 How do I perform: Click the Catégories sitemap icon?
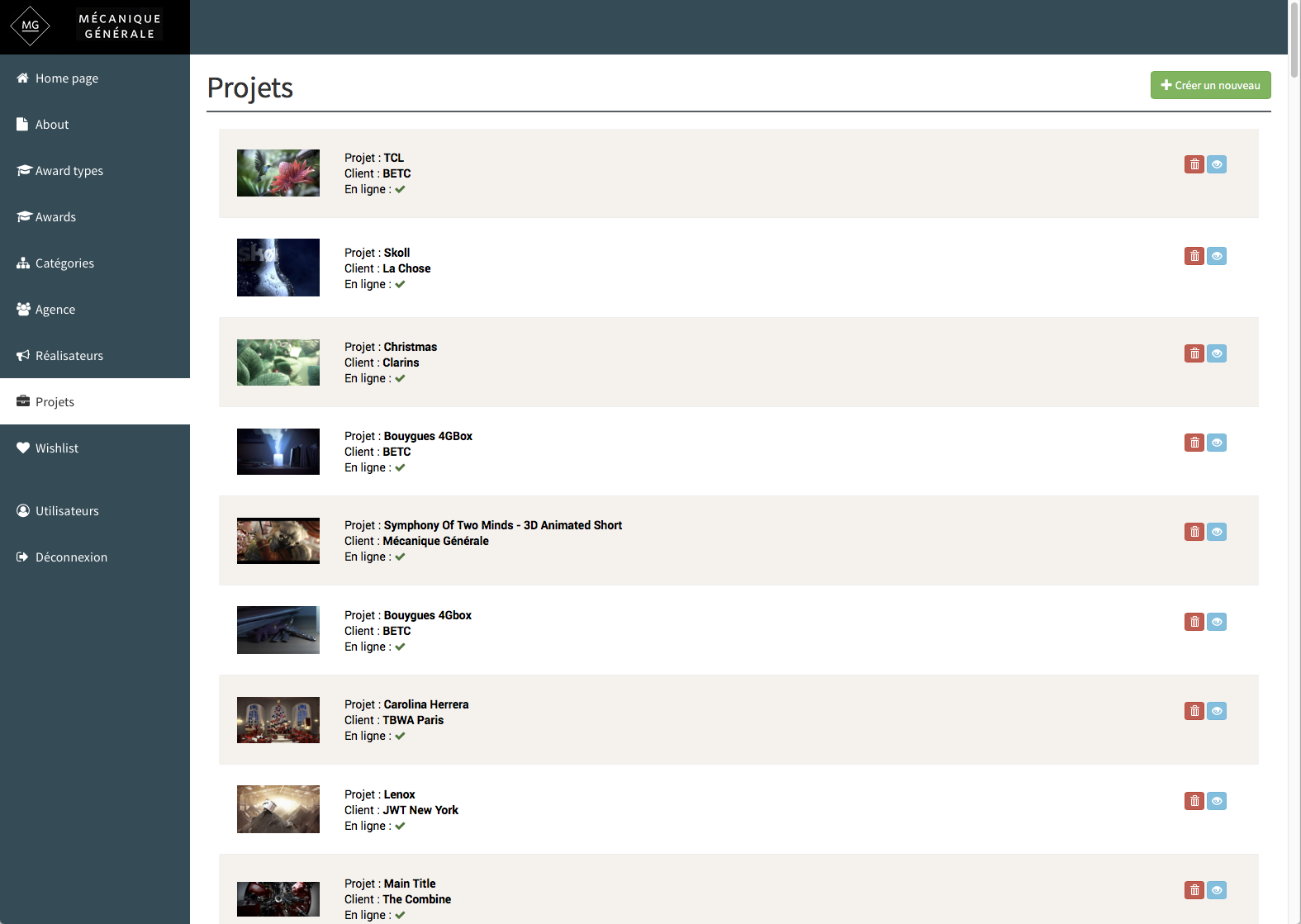[x=23, y=263]
